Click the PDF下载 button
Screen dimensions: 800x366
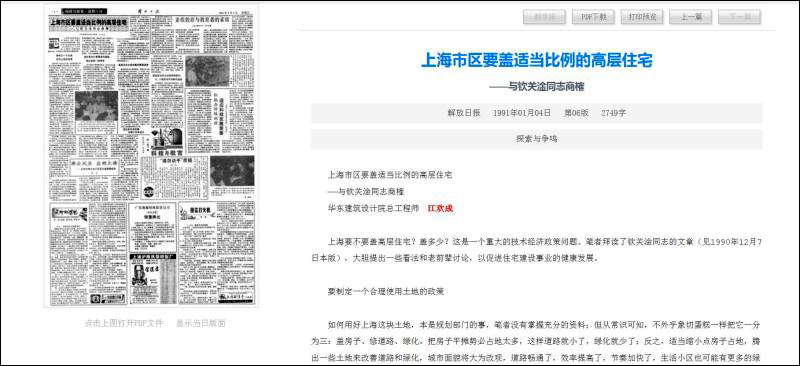pyautogui.click(x=593, y=17)
